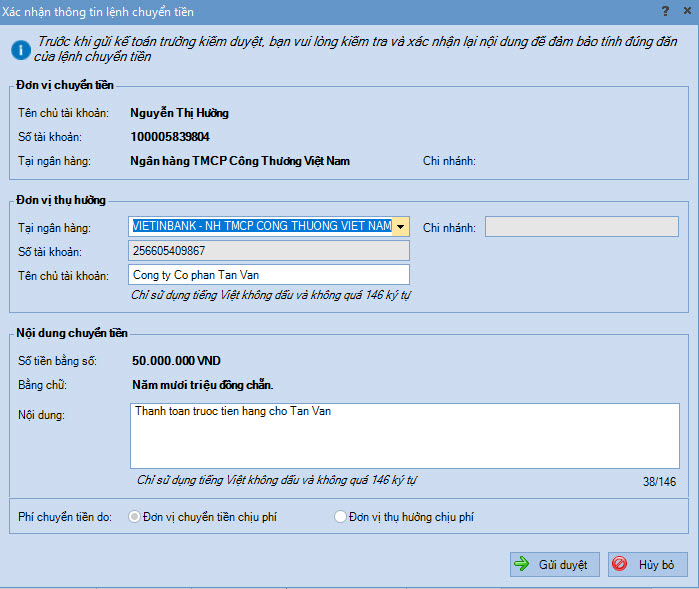Open the VIETINBANK bank combo box

tap(261, 227)
